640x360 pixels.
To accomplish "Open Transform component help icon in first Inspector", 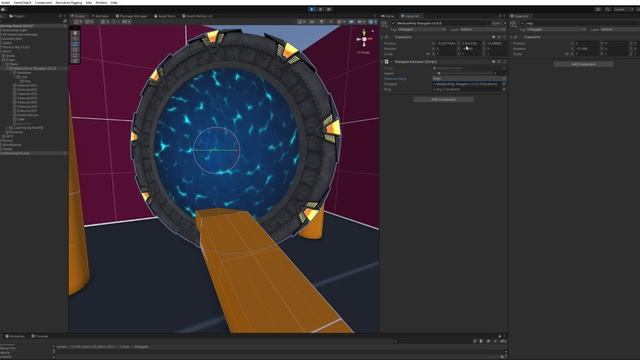I will (493, 37).
